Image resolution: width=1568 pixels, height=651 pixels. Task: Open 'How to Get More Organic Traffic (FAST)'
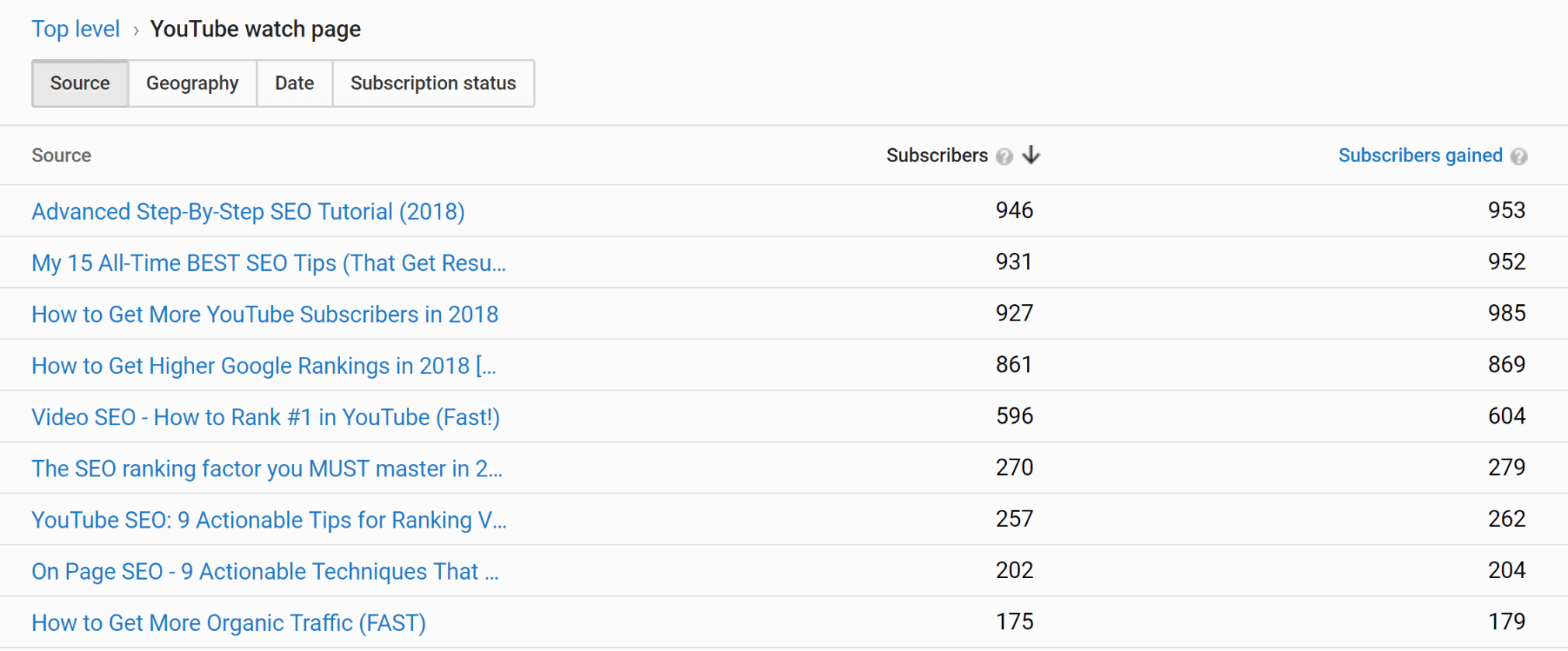pos(228,622)
